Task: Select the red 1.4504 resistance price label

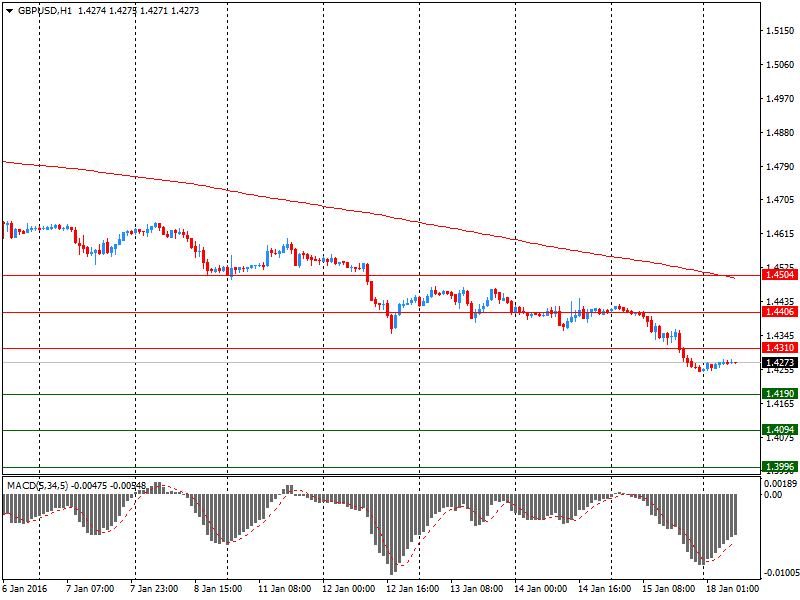Action: 780,275
